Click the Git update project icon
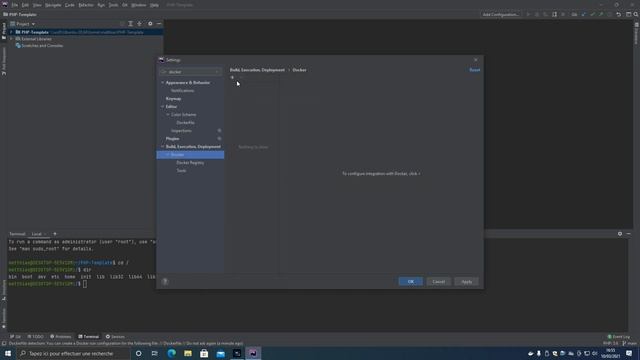 (583, 14)
